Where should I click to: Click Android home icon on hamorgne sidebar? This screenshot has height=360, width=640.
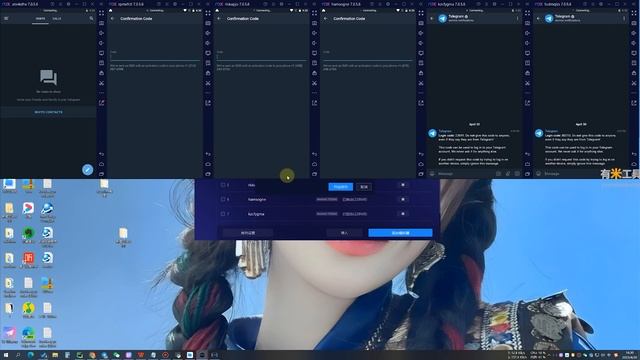(421, 164)
